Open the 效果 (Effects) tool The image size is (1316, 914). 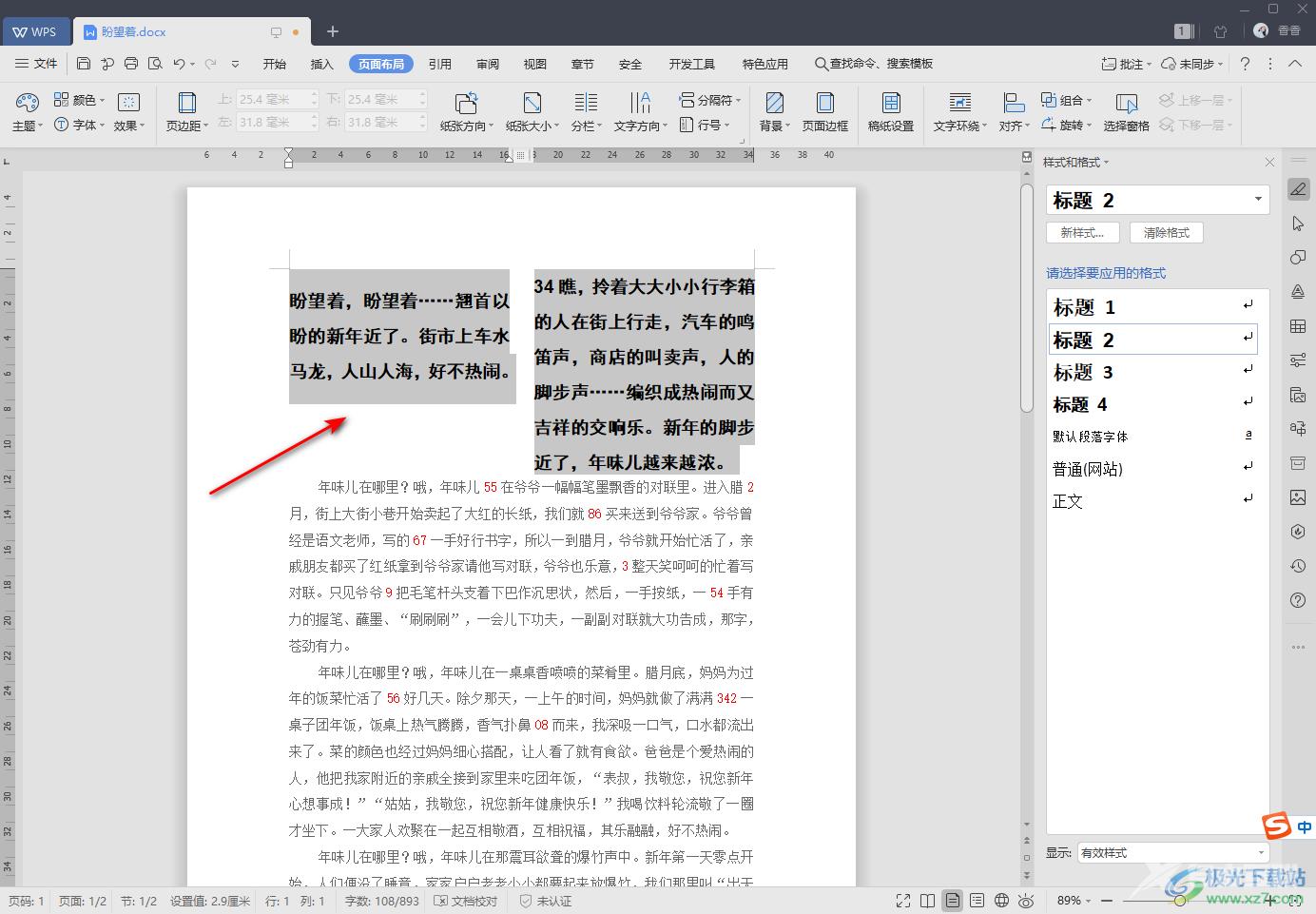pyautogui.click(x=128, y=111)
